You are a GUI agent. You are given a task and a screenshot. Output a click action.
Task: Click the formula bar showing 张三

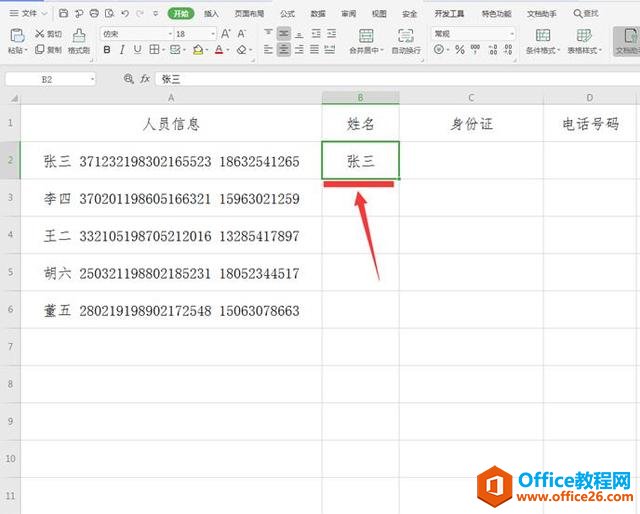[x=396, y=79]
